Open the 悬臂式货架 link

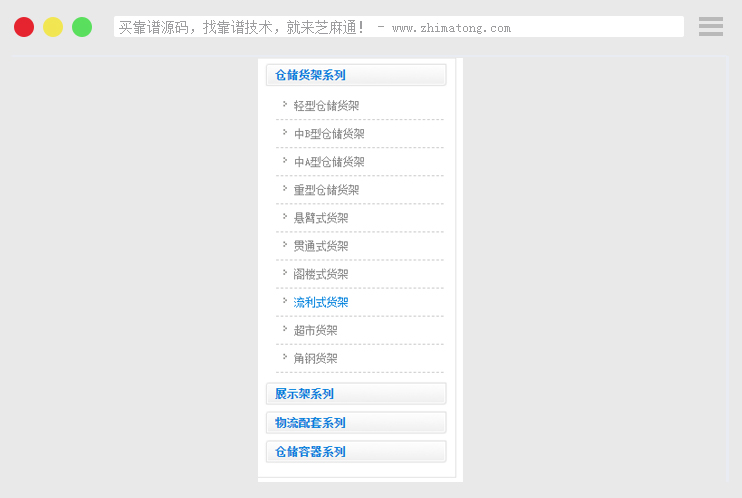tap(321, 218)
